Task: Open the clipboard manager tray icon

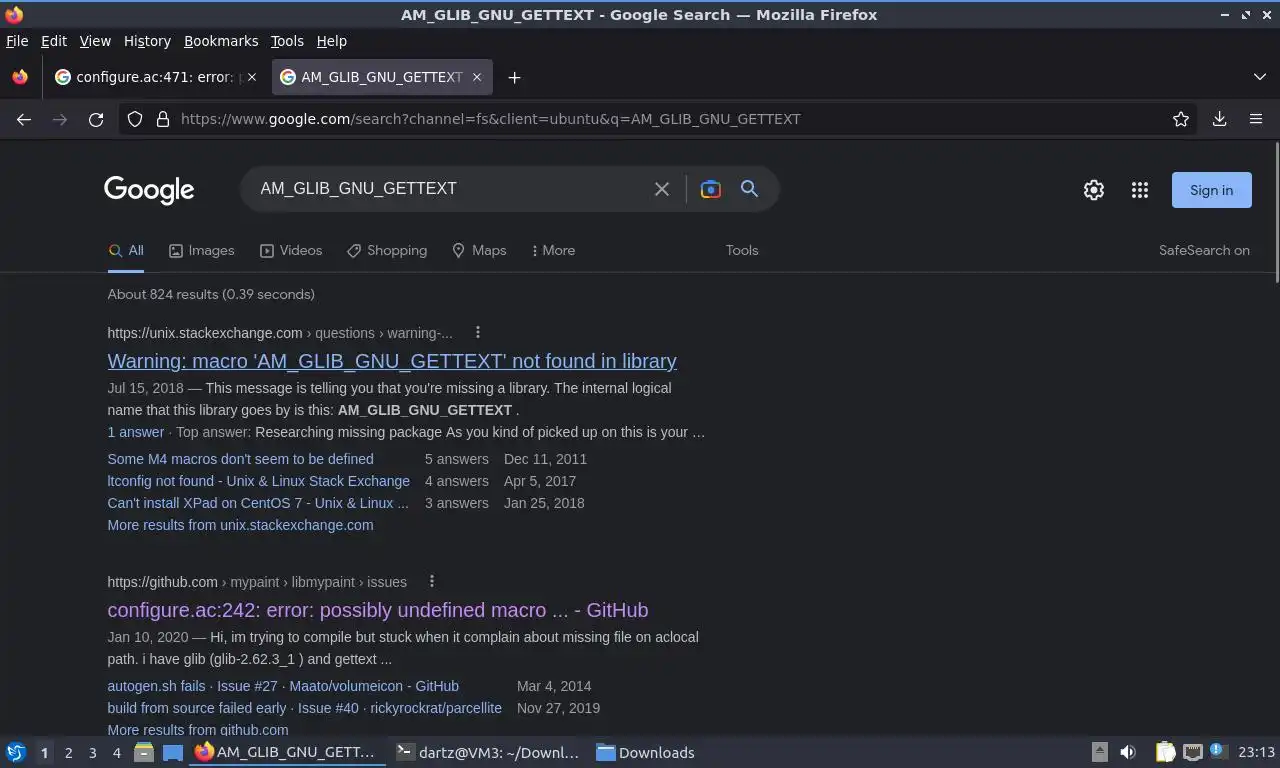Action: click(1165, 752)
